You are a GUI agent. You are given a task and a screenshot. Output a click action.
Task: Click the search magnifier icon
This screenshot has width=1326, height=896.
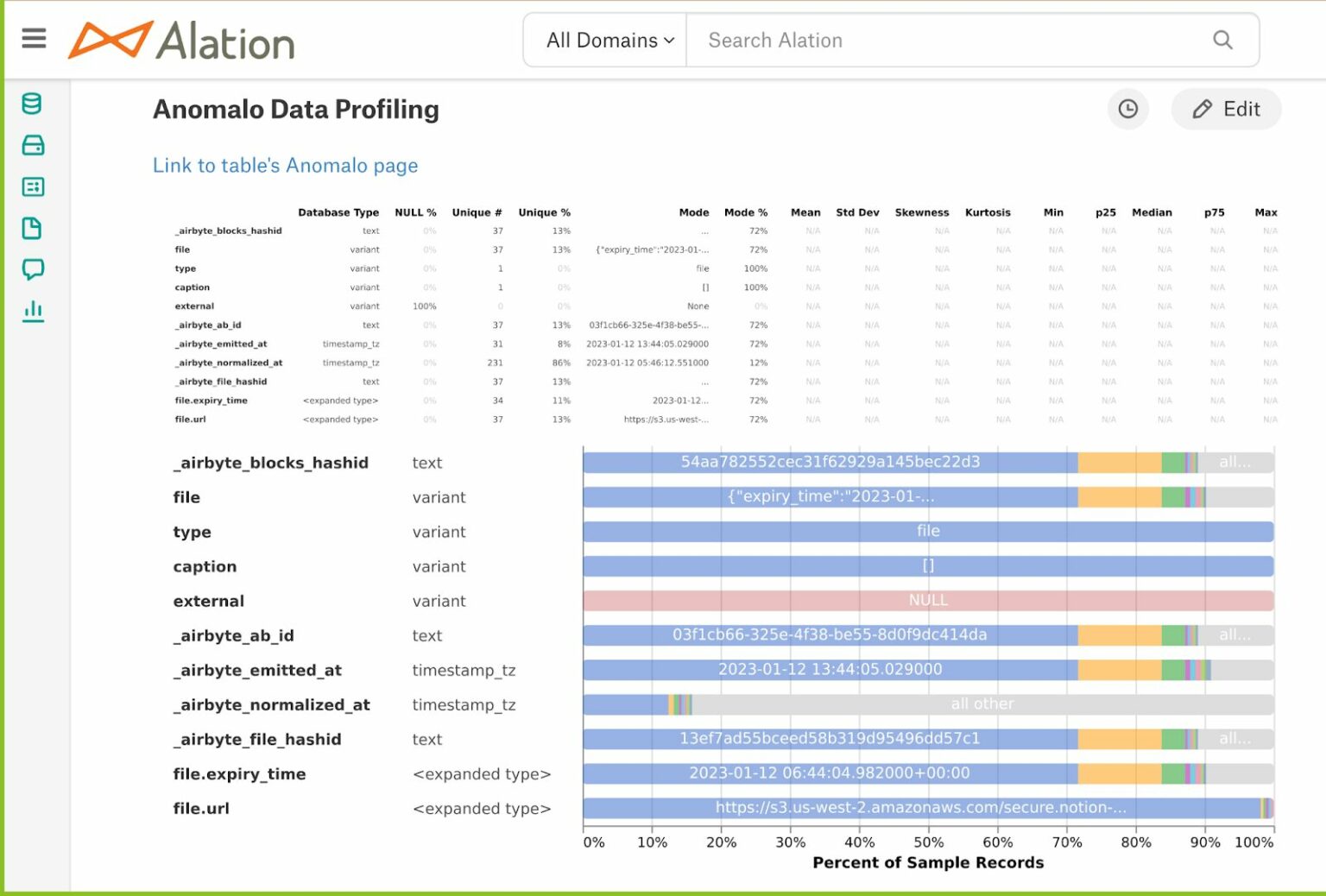point(1222,40)
